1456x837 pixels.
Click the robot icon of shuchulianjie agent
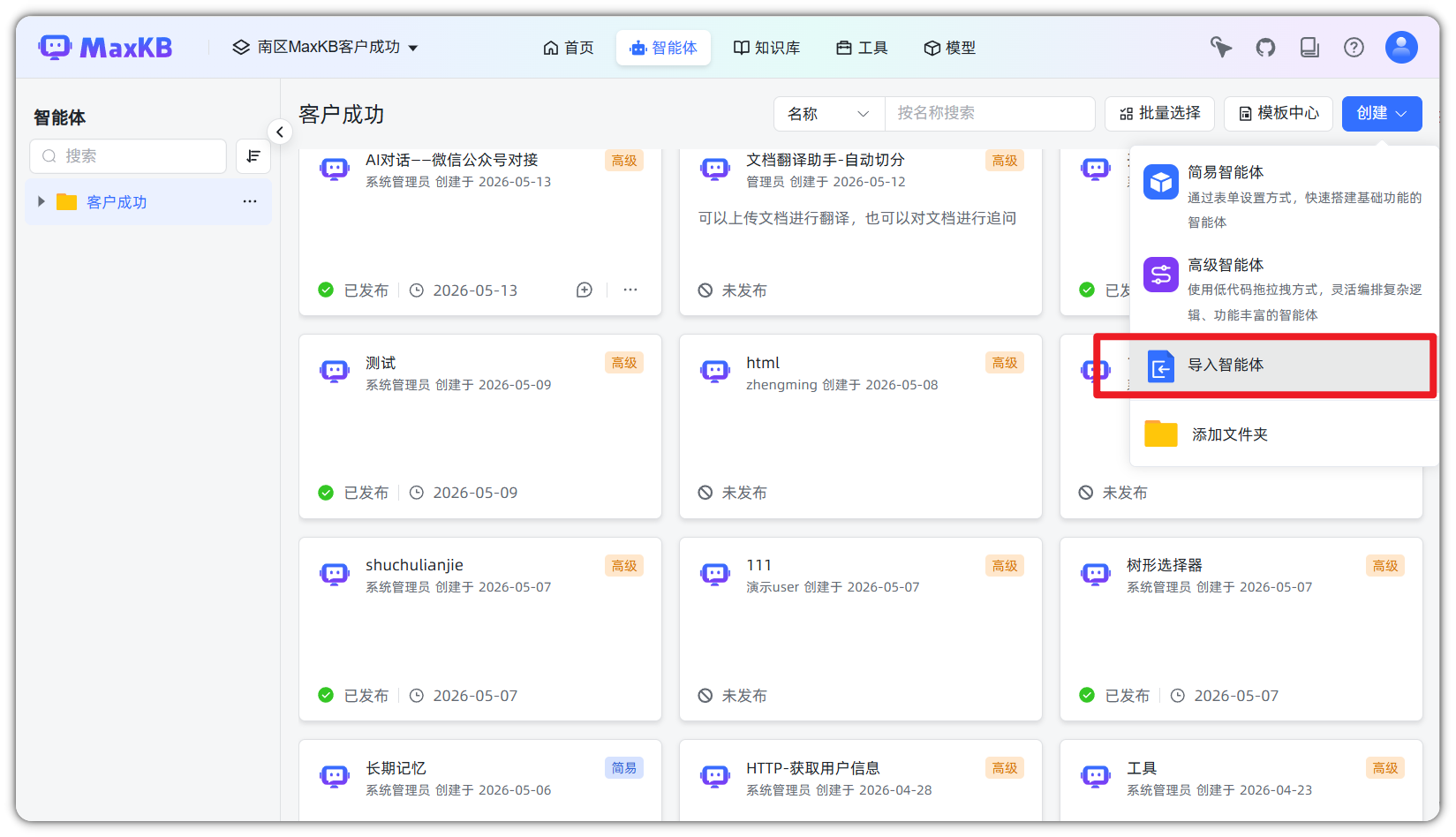(x=335, y=574)
